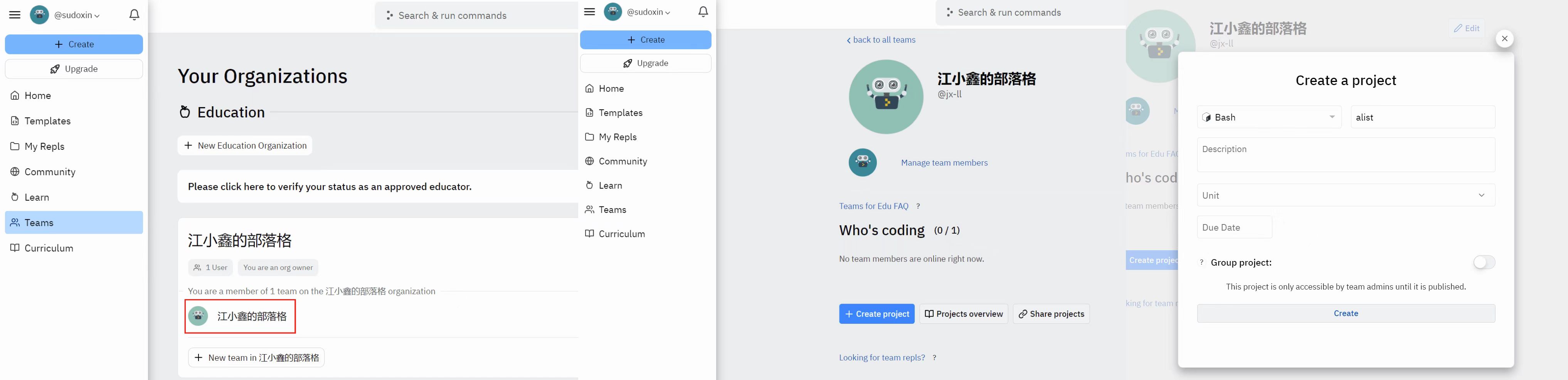
Task: Click @sudoxin avatar in team page panel
Action: (x=613, y=12)
